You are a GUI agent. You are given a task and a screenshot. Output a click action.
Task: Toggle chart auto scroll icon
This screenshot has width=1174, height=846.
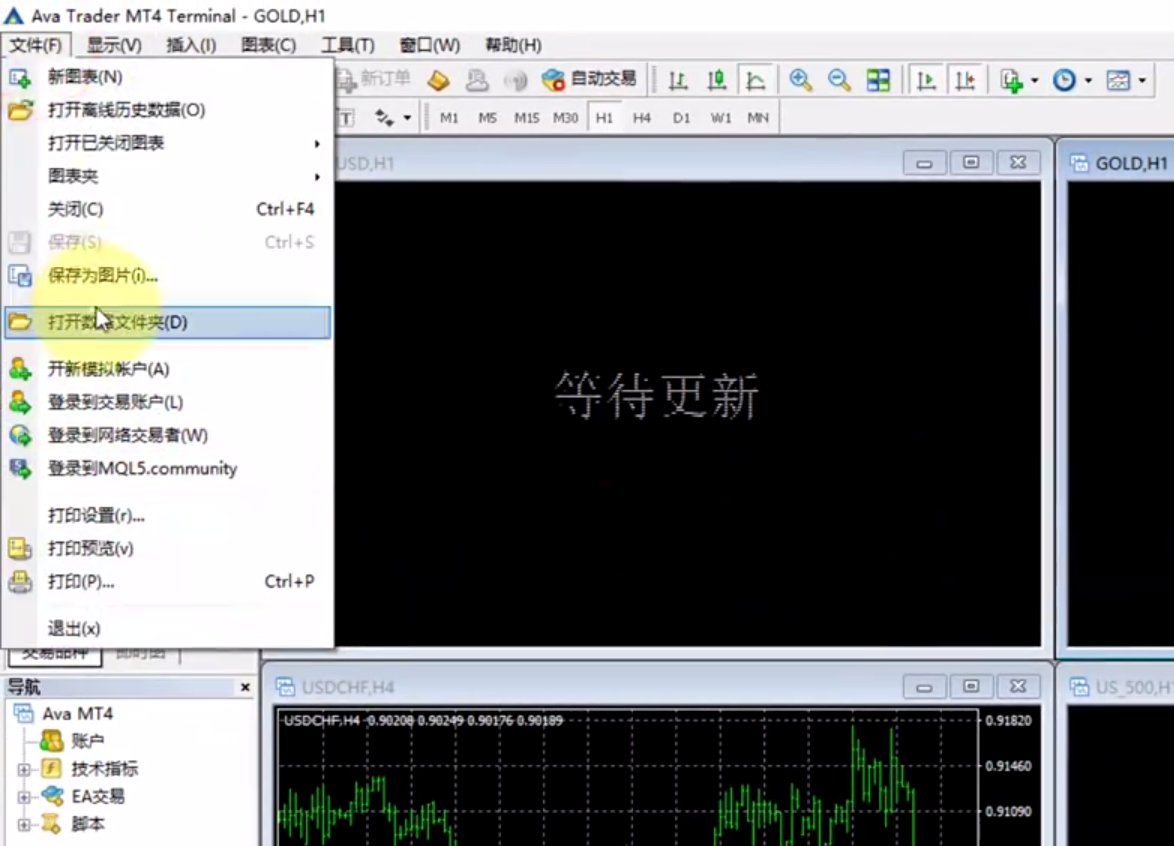(926, 80)
